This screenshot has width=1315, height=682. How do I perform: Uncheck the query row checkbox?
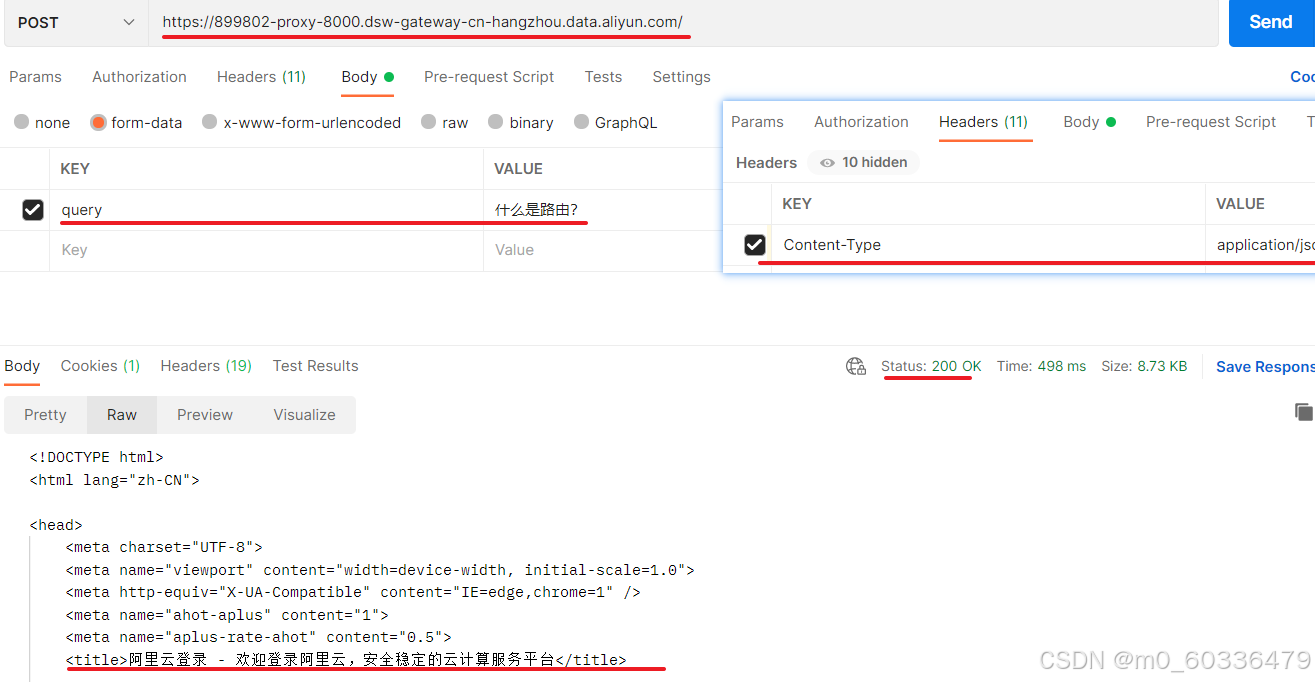33,210
